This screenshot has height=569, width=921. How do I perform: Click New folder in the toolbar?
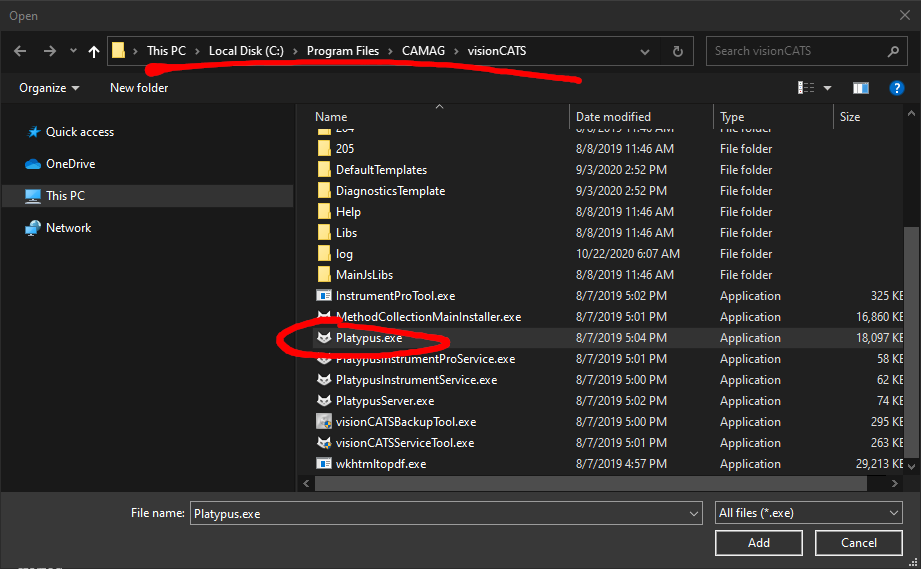pyautogui.click(x=139, y=88)
